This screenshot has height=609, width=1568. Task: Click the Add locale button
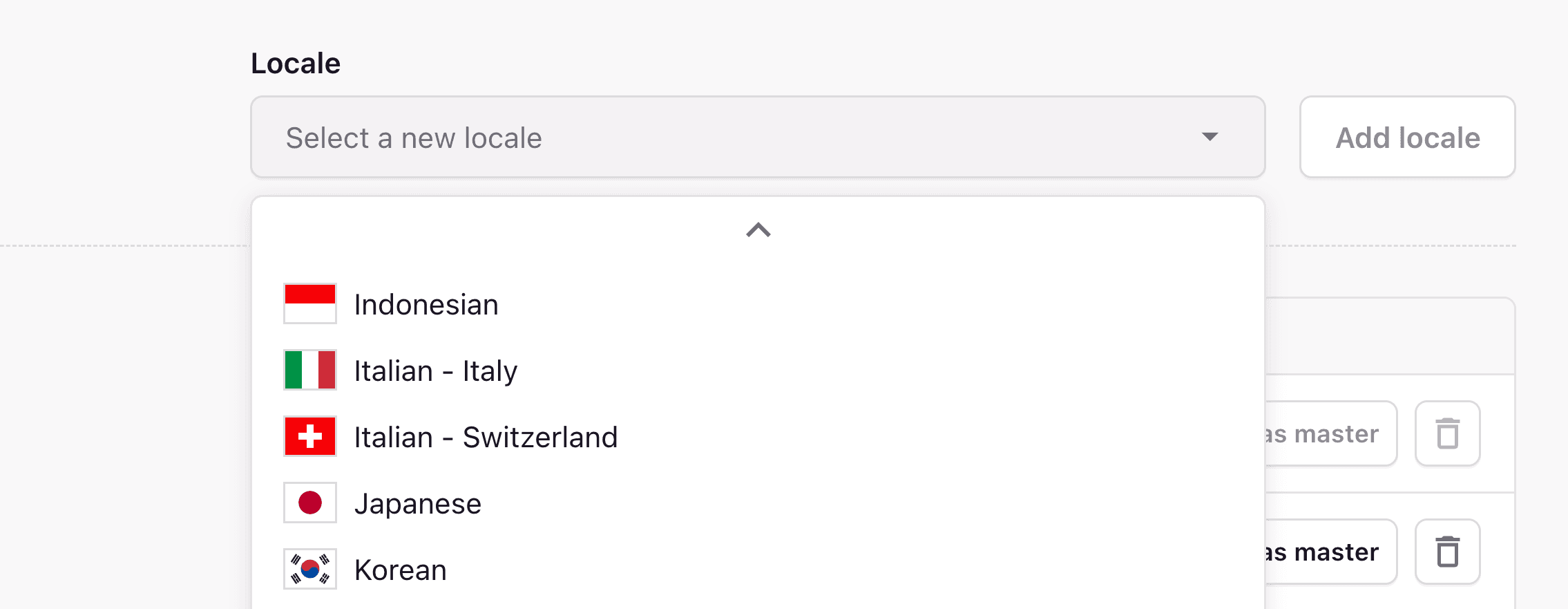pyautogui.click(x=1407, y=138)
